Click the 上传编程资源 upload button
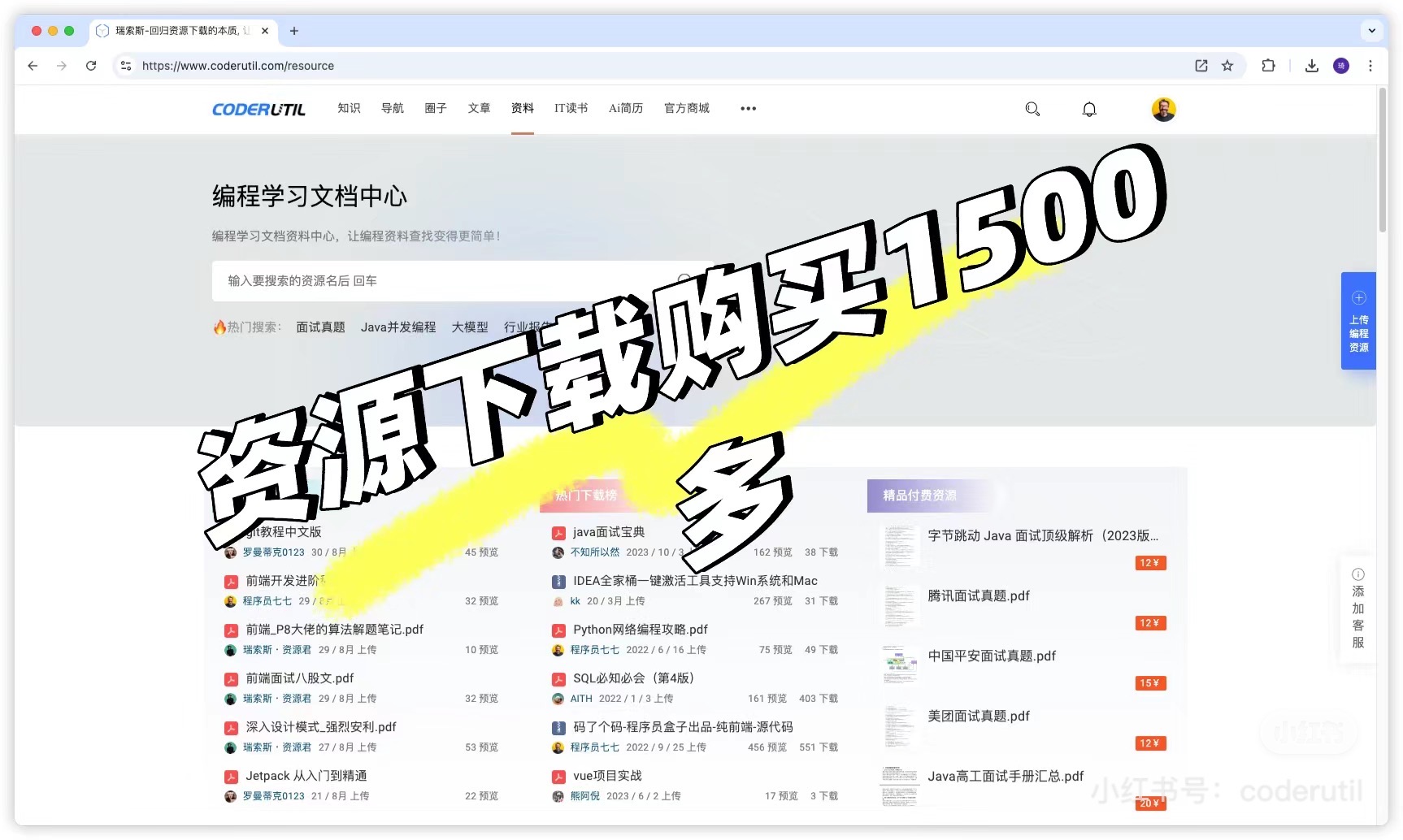This screenshot has width=1403, height=840. click(x=1358, y=322)
